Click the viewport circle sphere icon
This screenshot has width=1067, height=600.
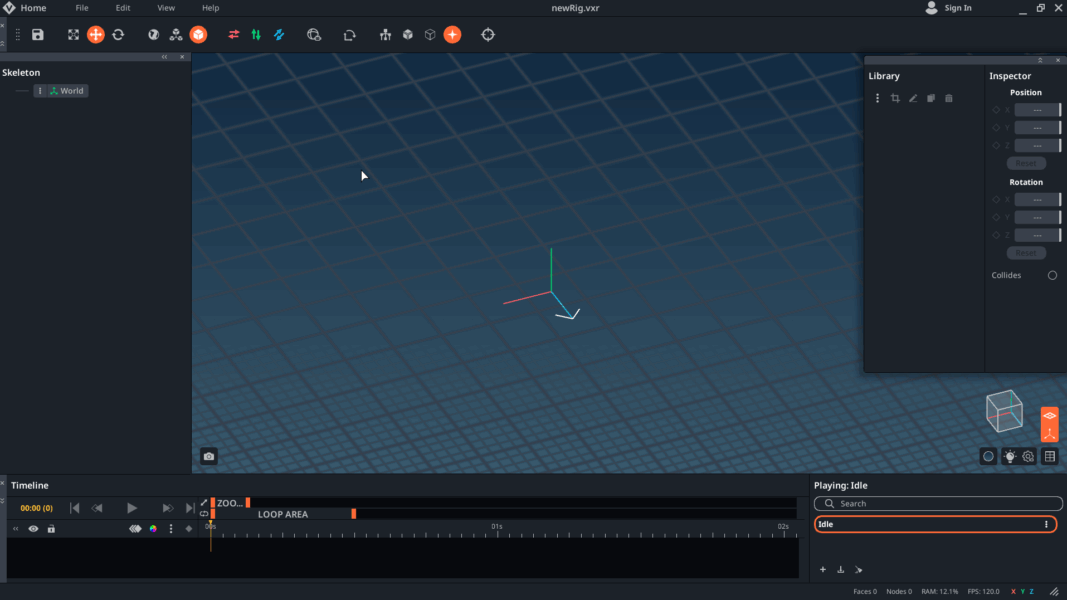(988, 456)
